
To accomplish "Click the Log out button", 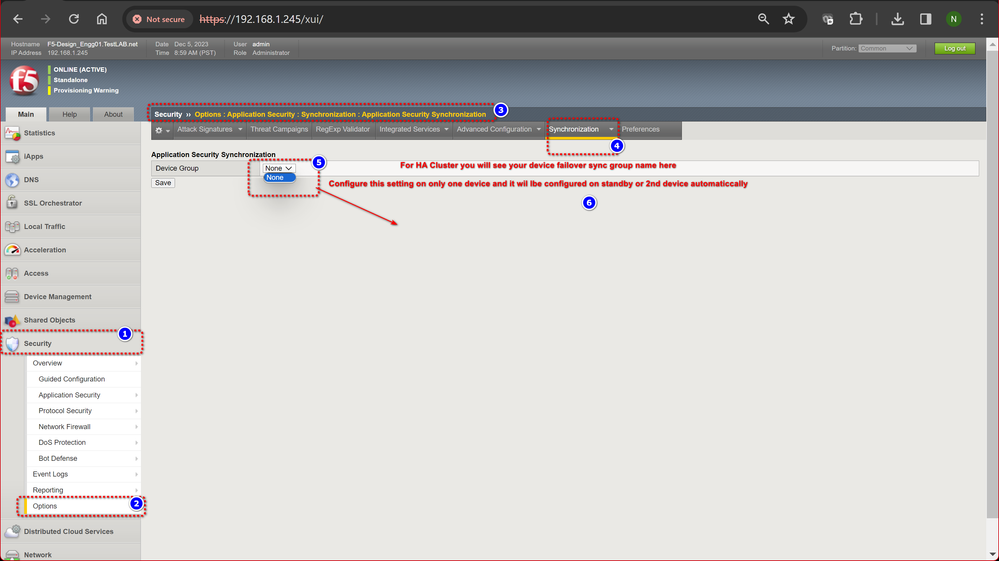I will tap(954, 48).
